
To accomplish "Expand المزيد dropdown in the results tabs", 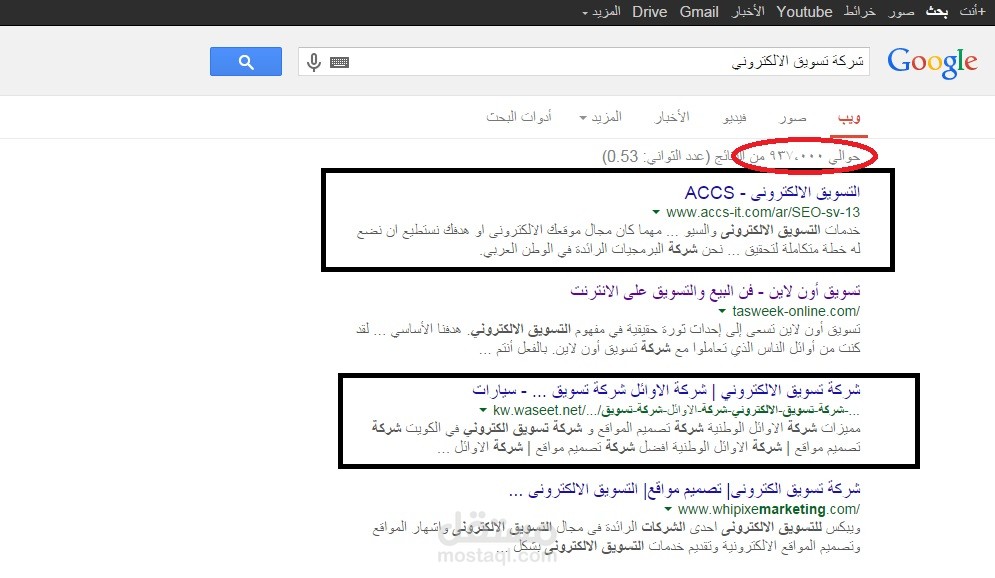I will point(600,117).
